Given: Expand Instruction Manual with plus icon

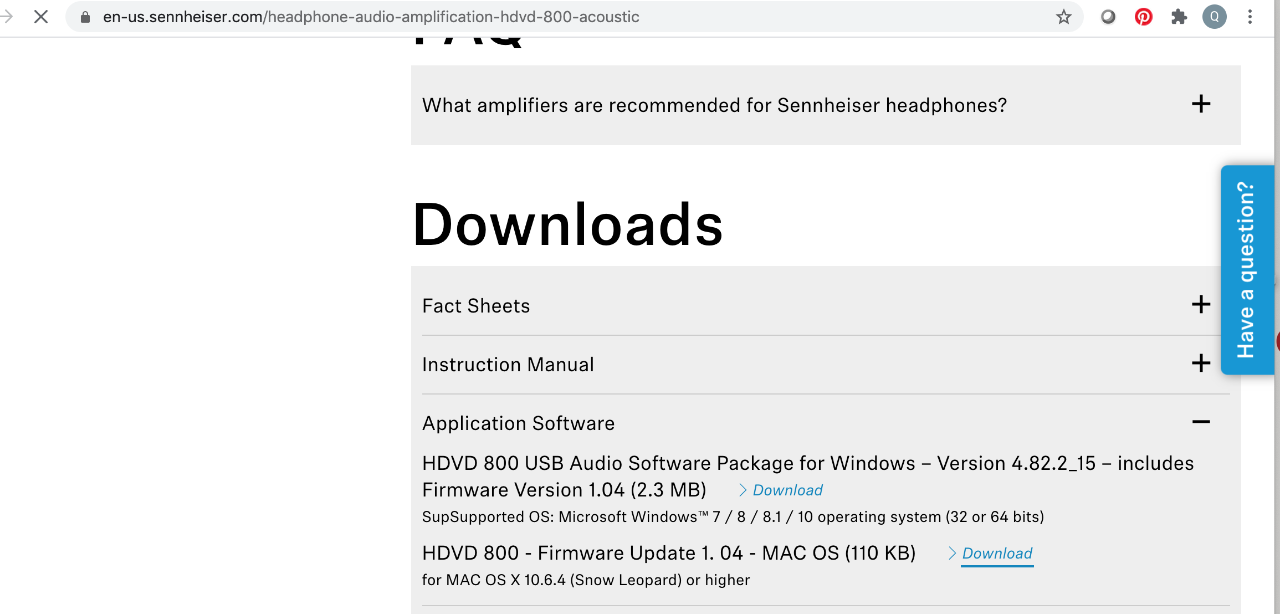Looking at the screenshot, I should coord(1201,364).
